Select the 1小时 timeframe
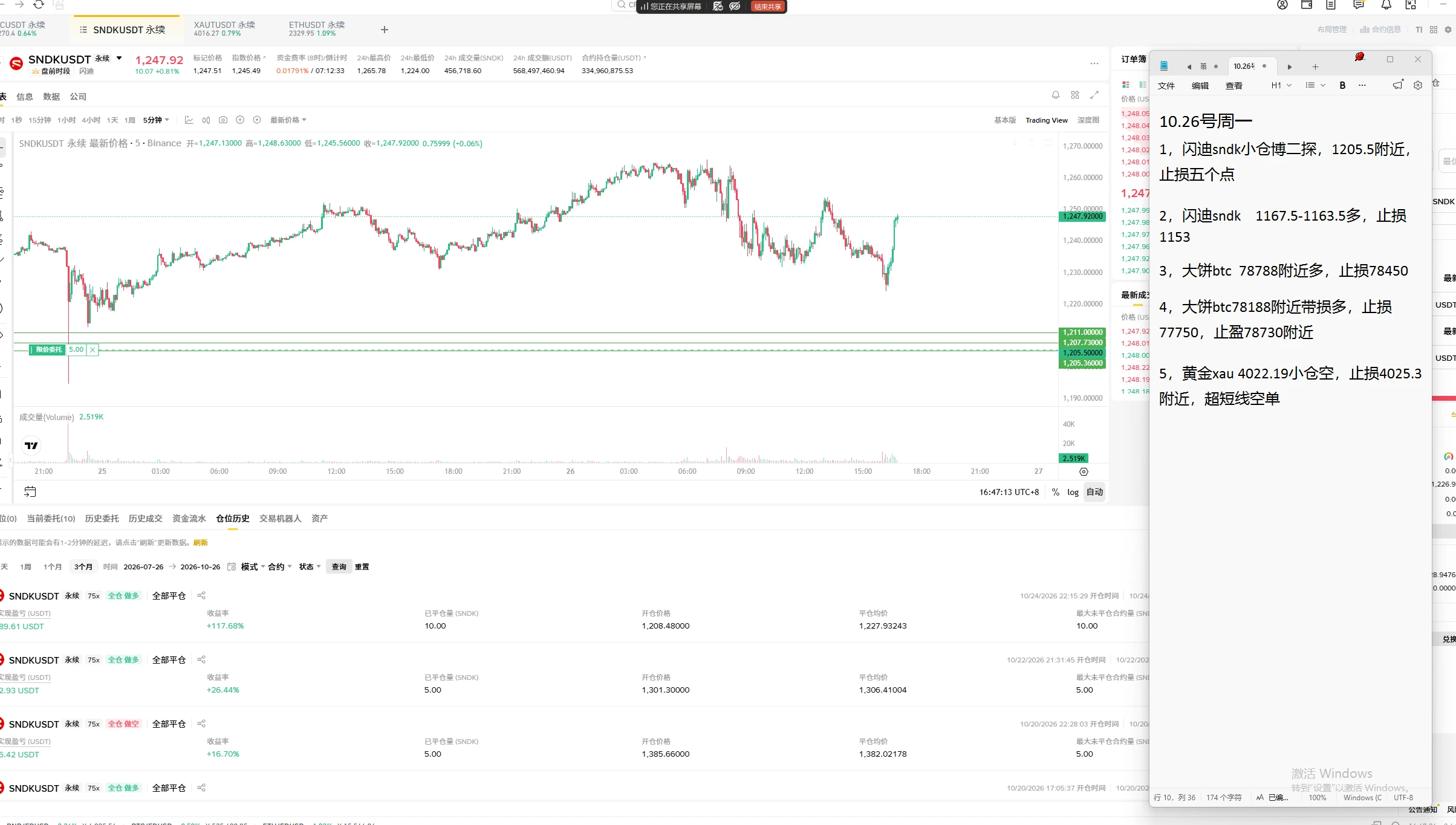1456x825 pixels. click(67, 120)
